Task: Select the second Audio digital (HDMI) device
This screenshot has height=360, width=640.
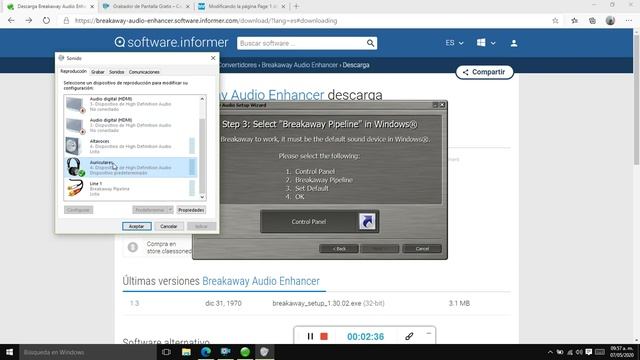Action: click(131, 125)
